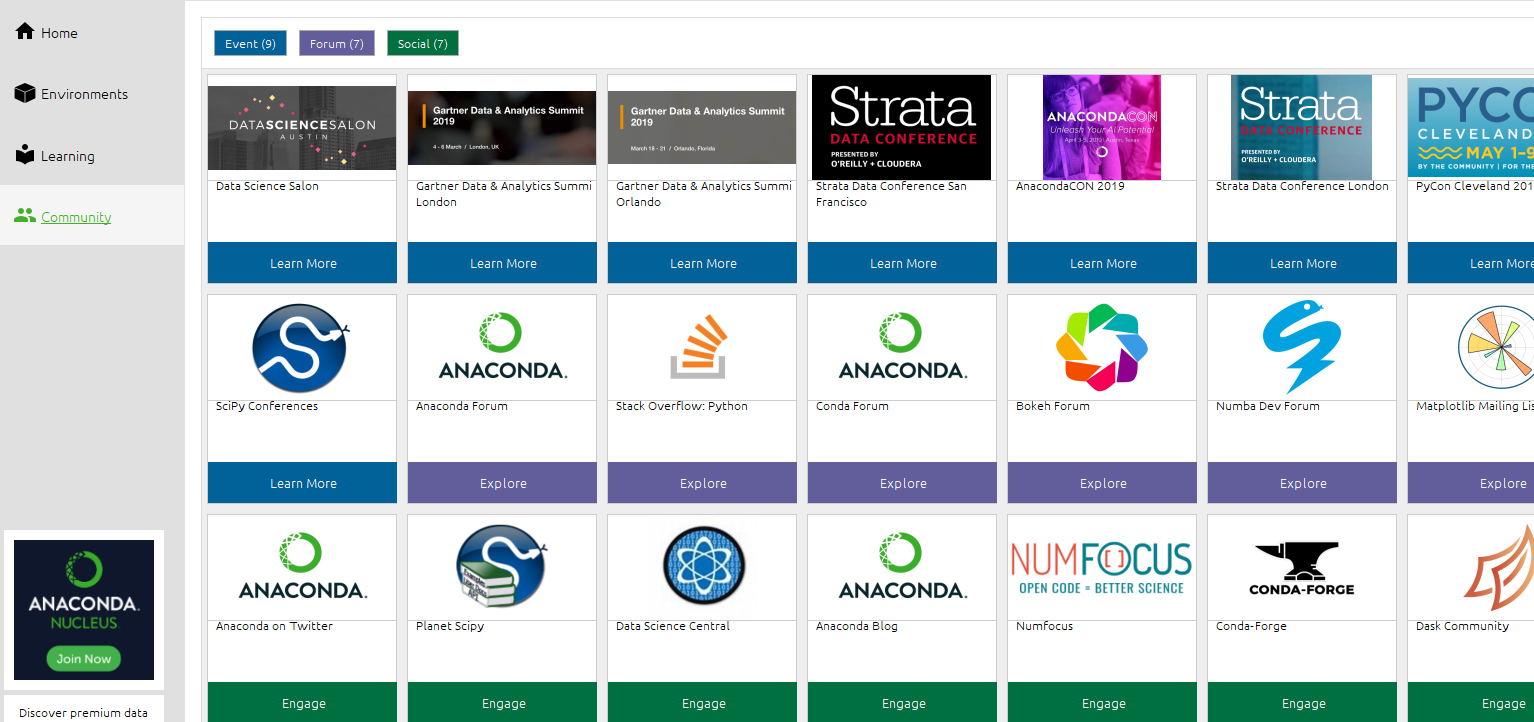This screenshot has height=722, width=1534.
Task: Click the 'Stack Overflow: Python' title text
Action: (682, 406)
